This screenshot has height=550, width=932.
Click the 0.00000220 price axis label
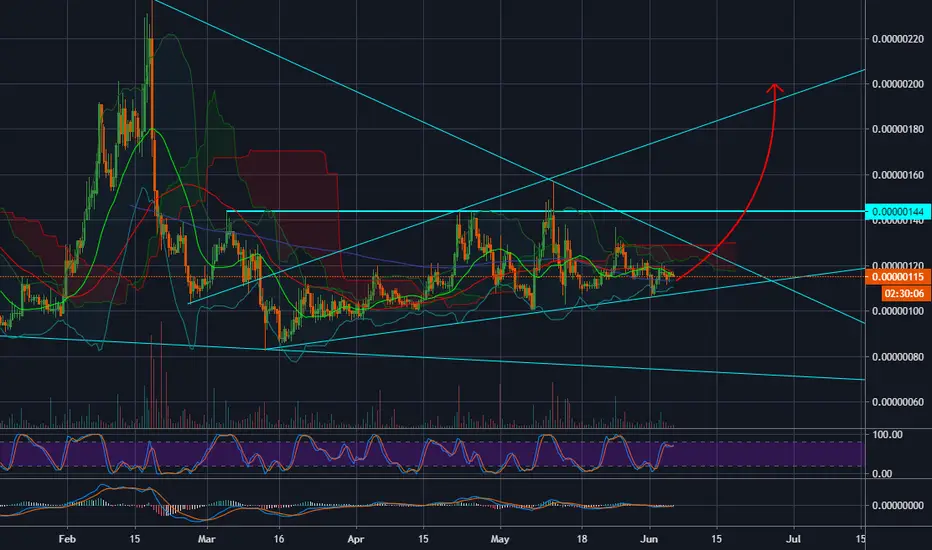(898, 39)
